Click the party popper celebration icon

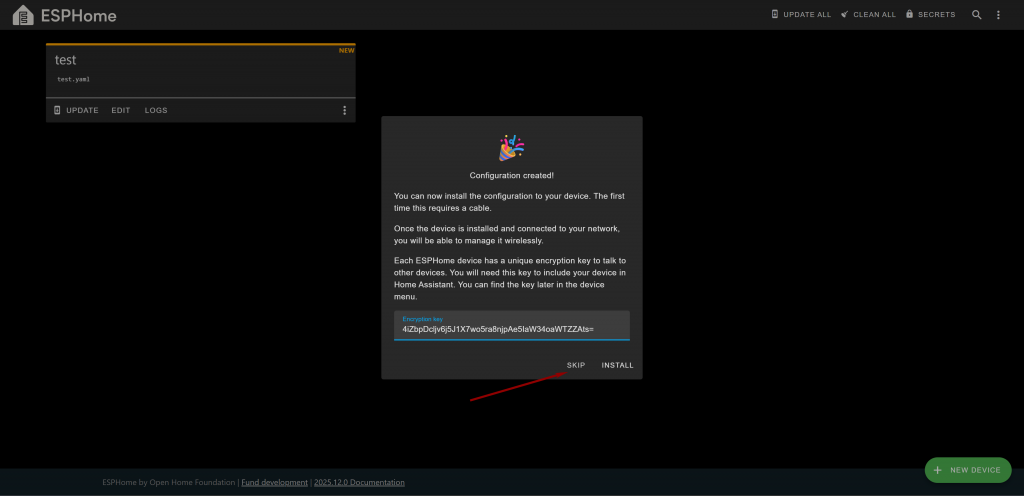point(511,148)
